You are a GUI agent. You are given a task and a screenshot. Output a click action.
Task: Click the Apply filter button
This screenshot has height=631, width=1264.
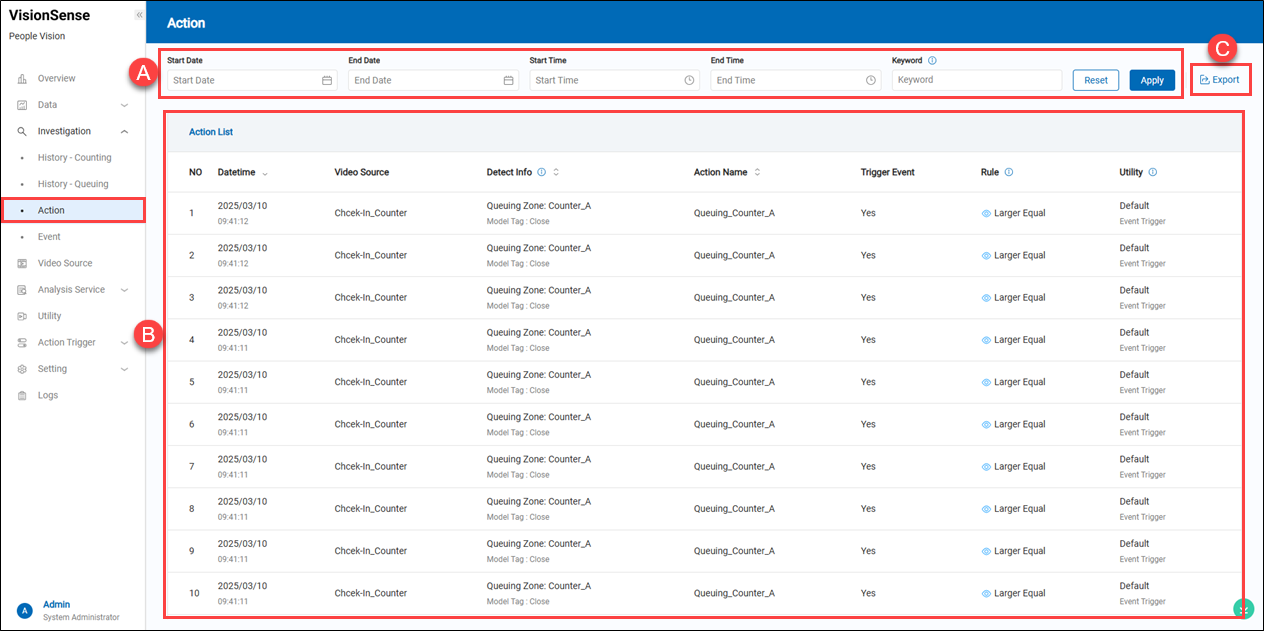point(1152,80)
